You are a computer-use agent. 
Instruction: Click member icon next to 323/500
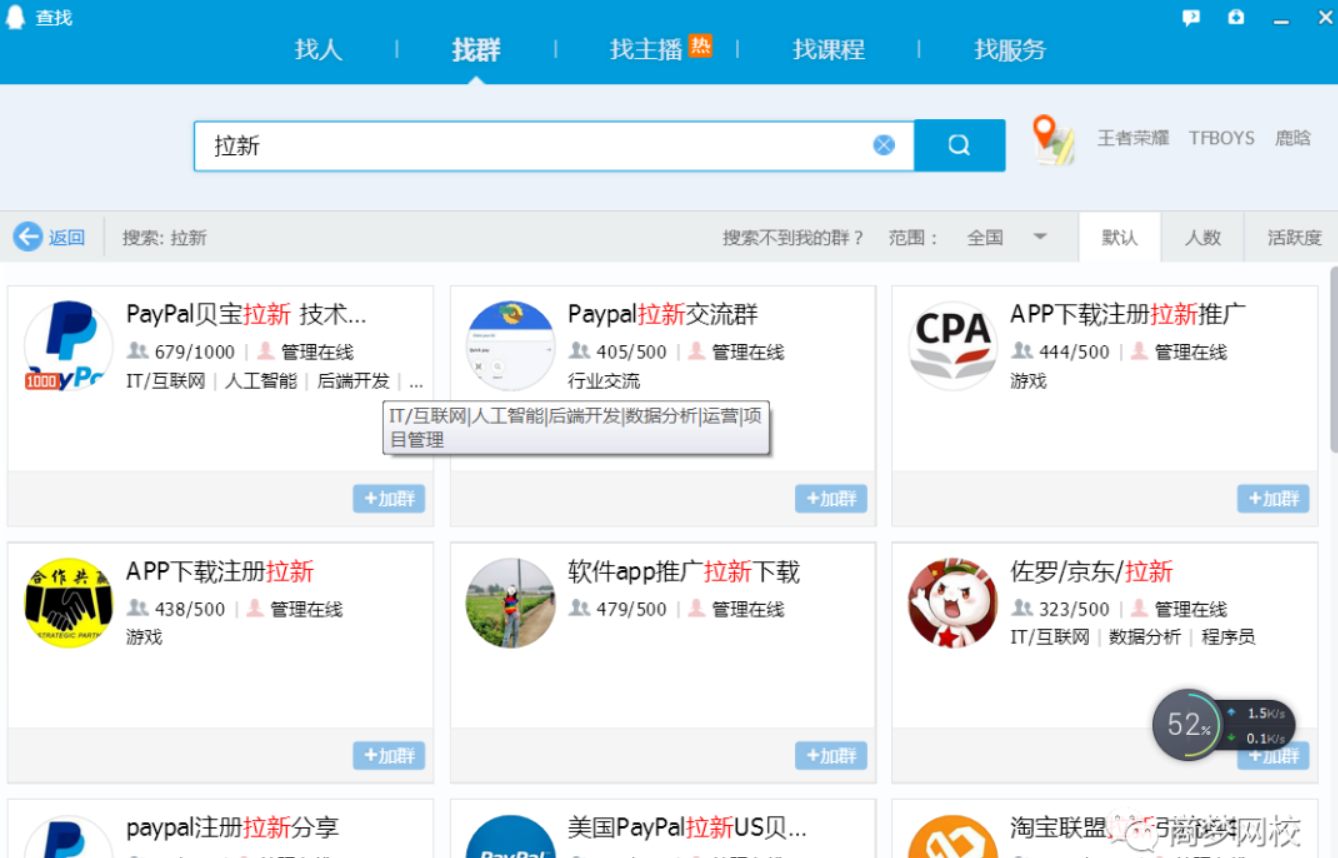coord(1021,608)
